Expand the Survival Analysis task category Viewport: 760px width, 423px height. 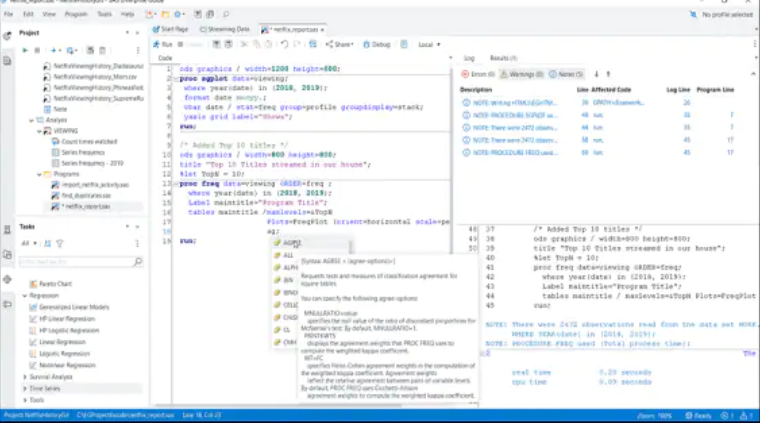(25, 377)
